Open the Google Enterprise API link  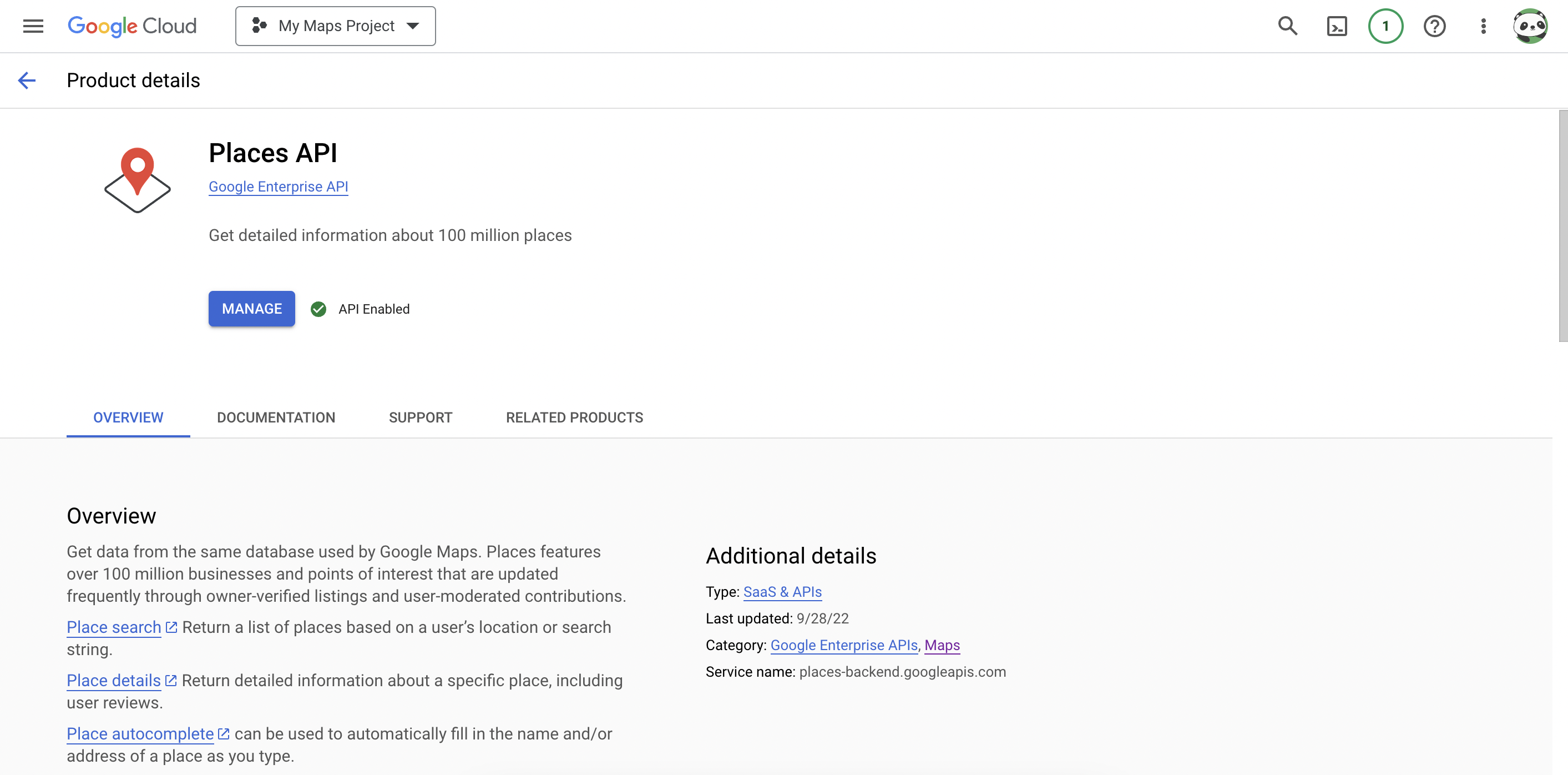pyautogui.click(x=278, y=187)
